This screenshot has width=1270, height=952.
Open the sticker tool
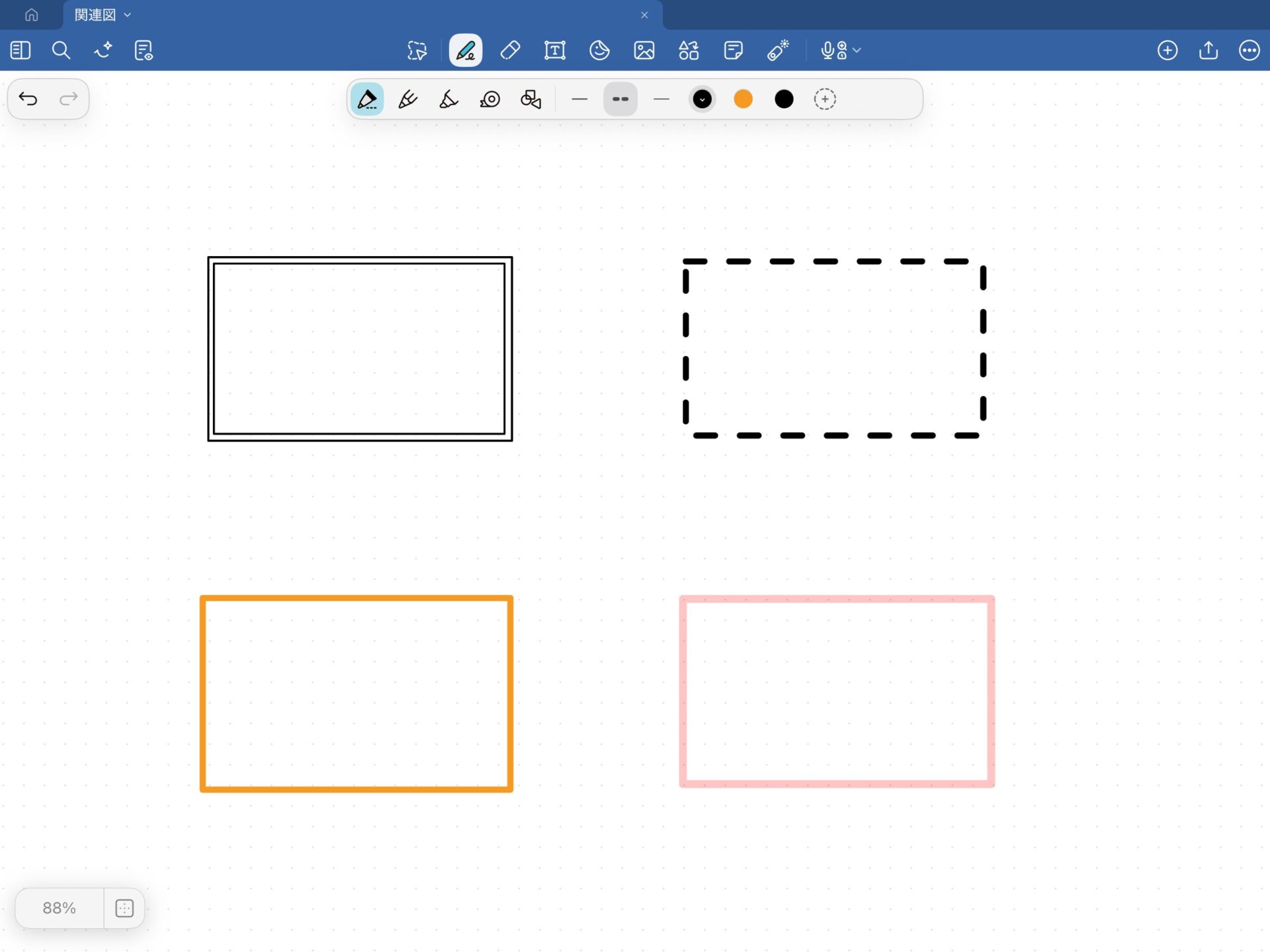pos(599,50)
